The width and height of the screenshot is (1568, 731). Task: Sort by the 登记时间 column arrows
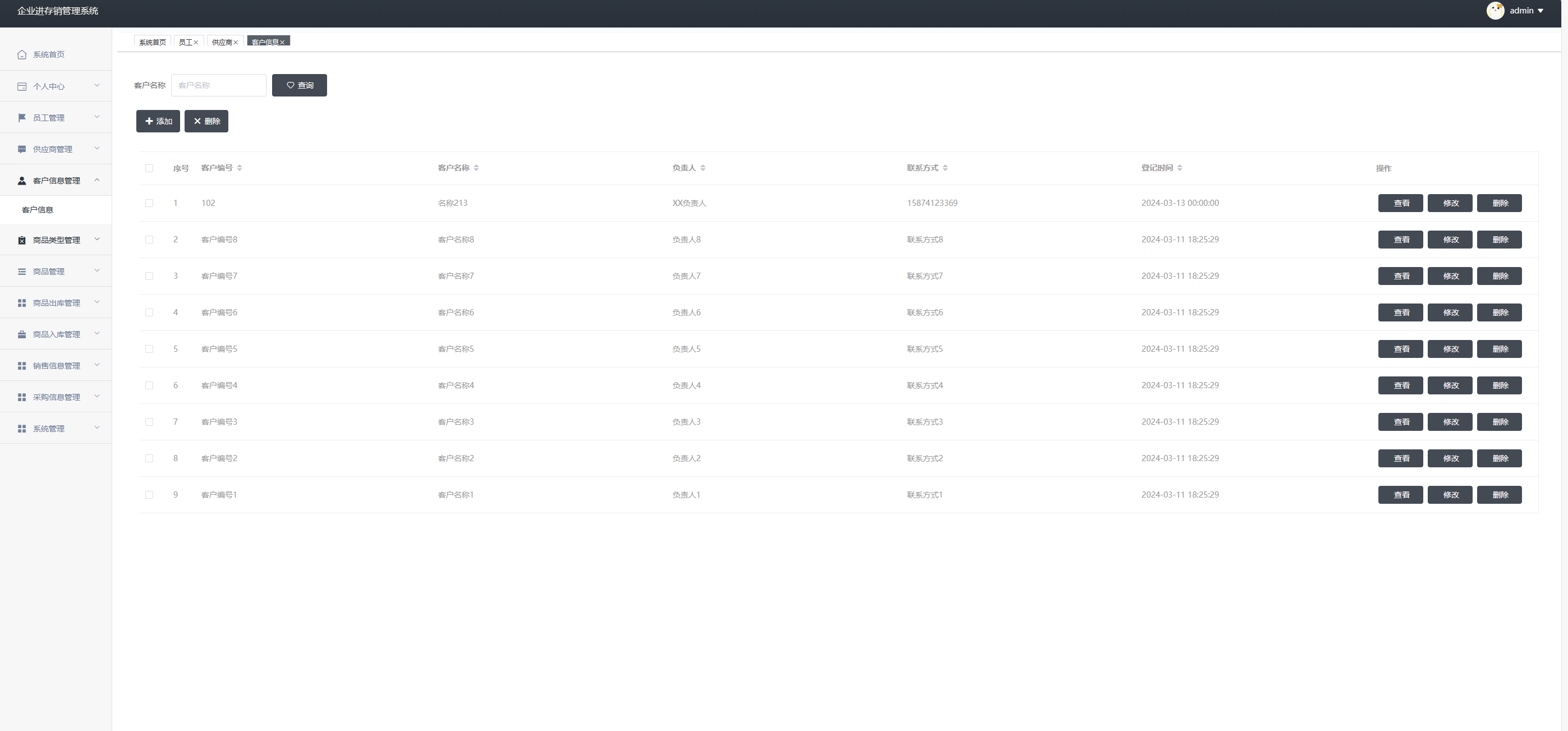point(1180,168)
